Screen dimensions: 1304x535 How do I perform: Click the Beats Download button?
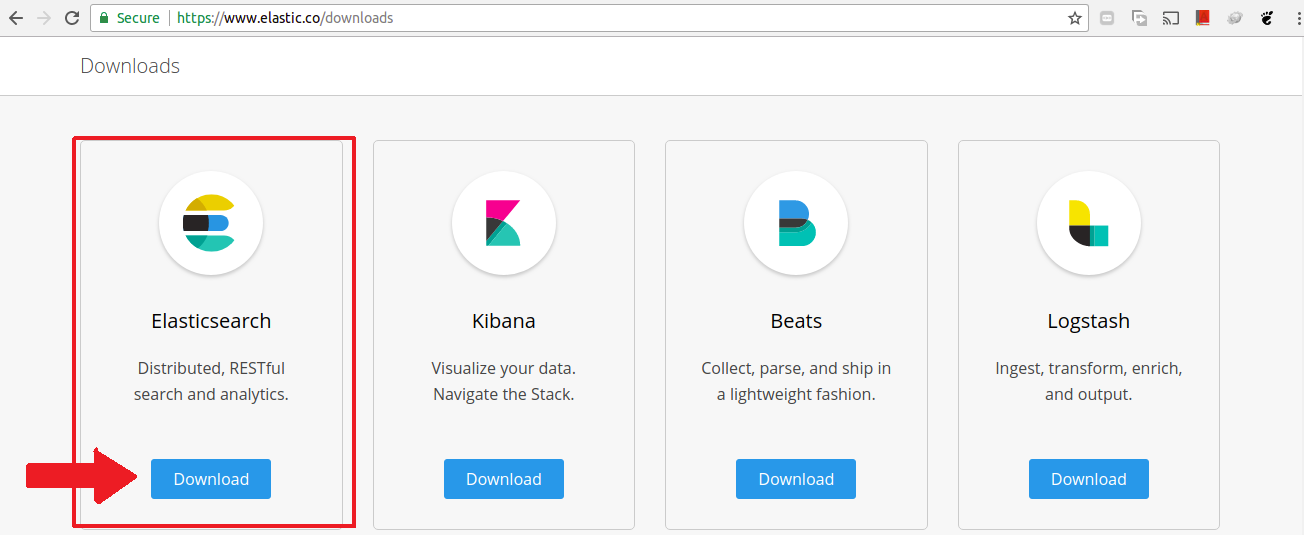[796, 479]
